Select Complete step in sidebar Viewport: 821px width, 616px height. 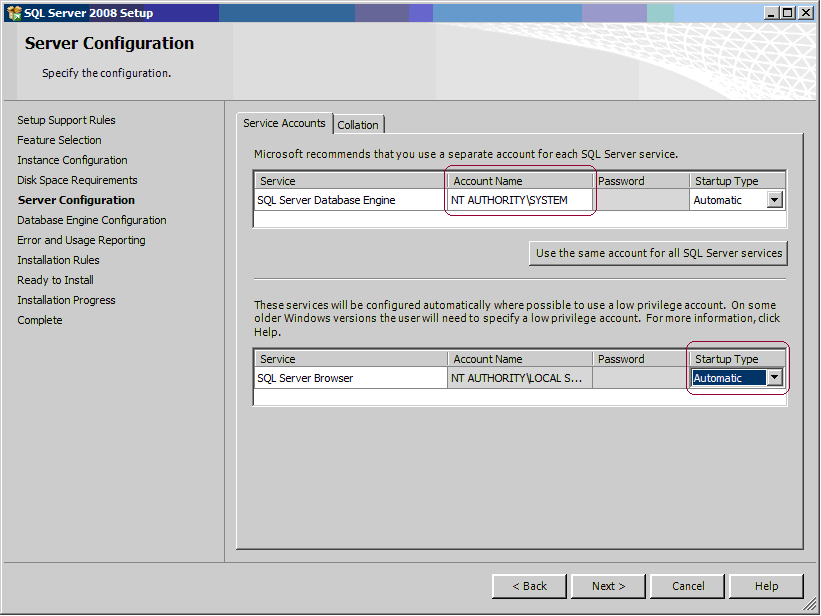click(x=39, y=320)
